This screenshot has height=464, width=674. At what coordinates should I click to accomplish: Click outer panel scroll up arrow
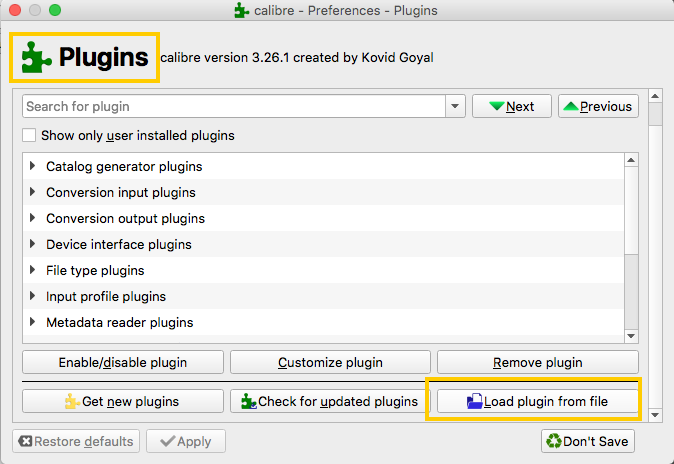click(655, 96)
